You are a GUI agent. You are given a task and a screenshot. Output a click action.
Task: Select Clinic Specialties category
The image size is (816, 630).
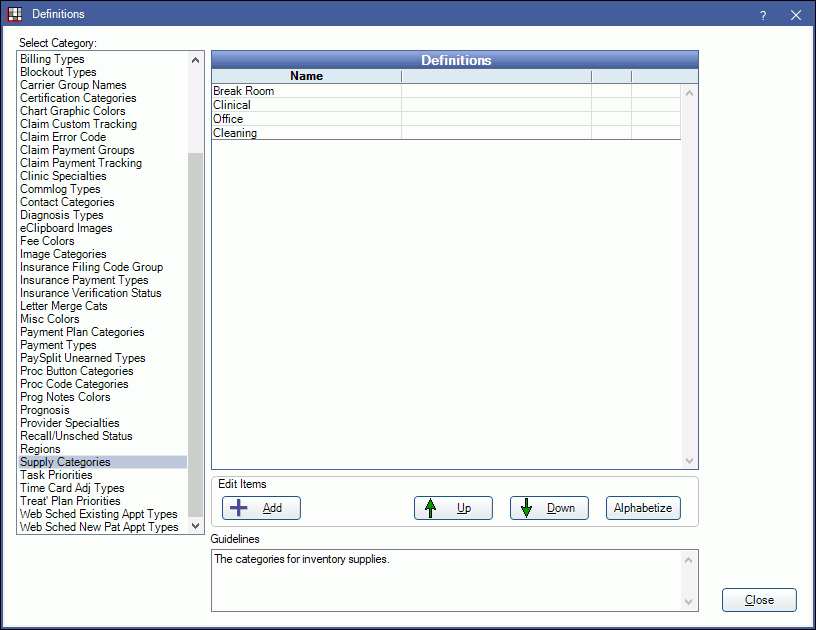pyautogui.click(x=103, y=176)
